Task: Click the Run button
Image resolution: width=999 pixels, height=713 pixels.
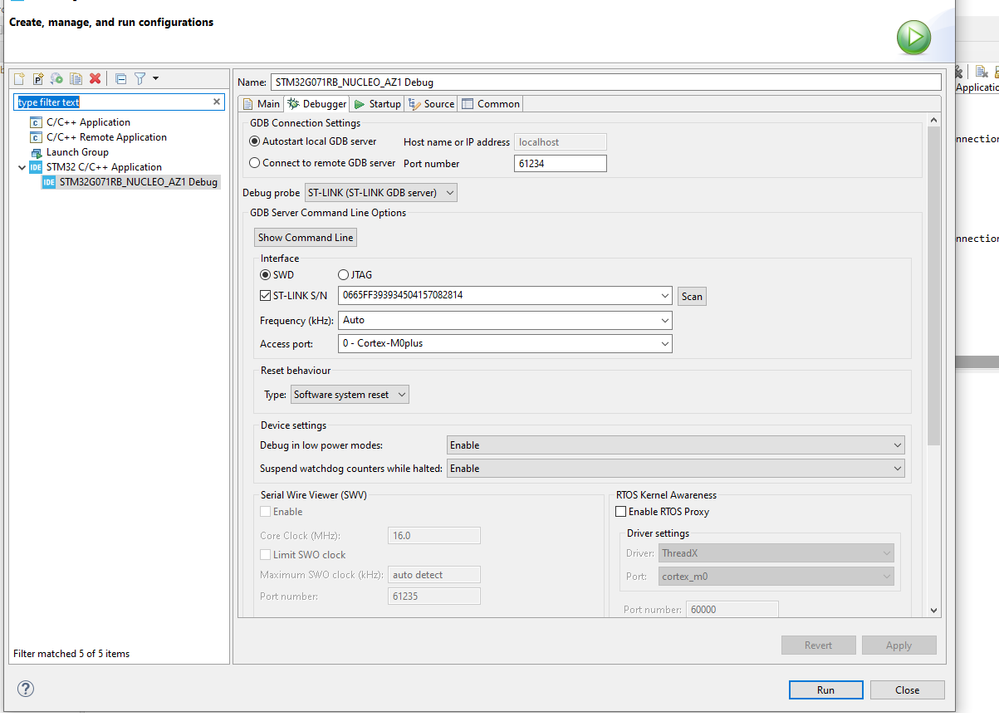Action: (826, 690)
